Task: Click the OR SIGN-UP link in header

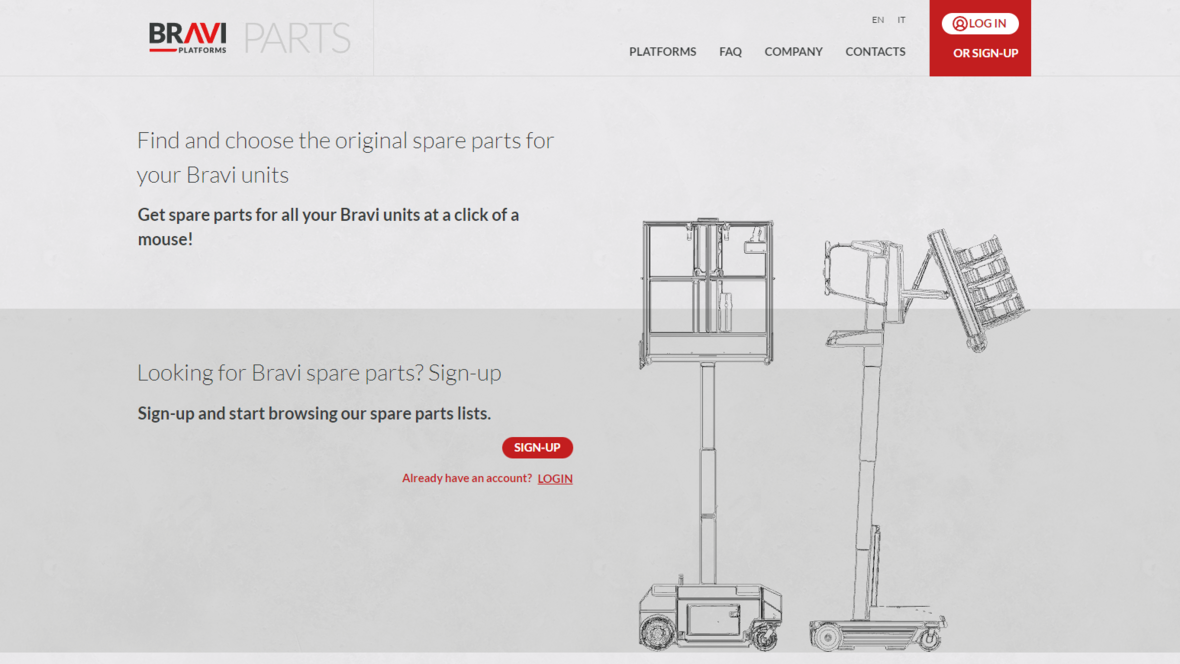Action: pos(985,53)
